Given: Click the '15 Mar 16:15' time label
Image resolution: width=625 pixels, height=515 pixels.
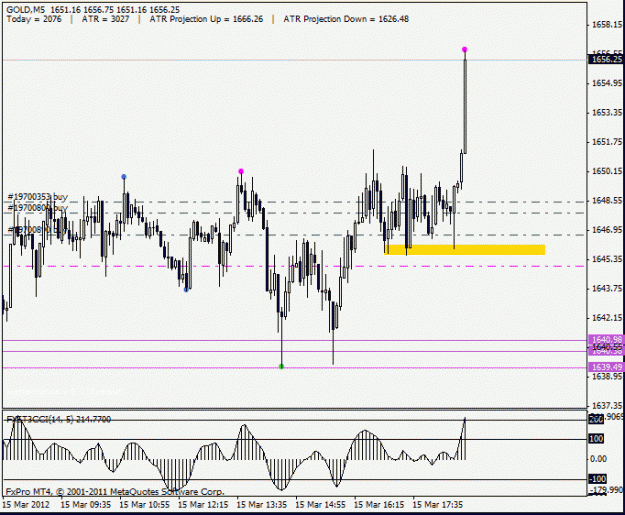Looking at the screenshot, I should (379, 505).
